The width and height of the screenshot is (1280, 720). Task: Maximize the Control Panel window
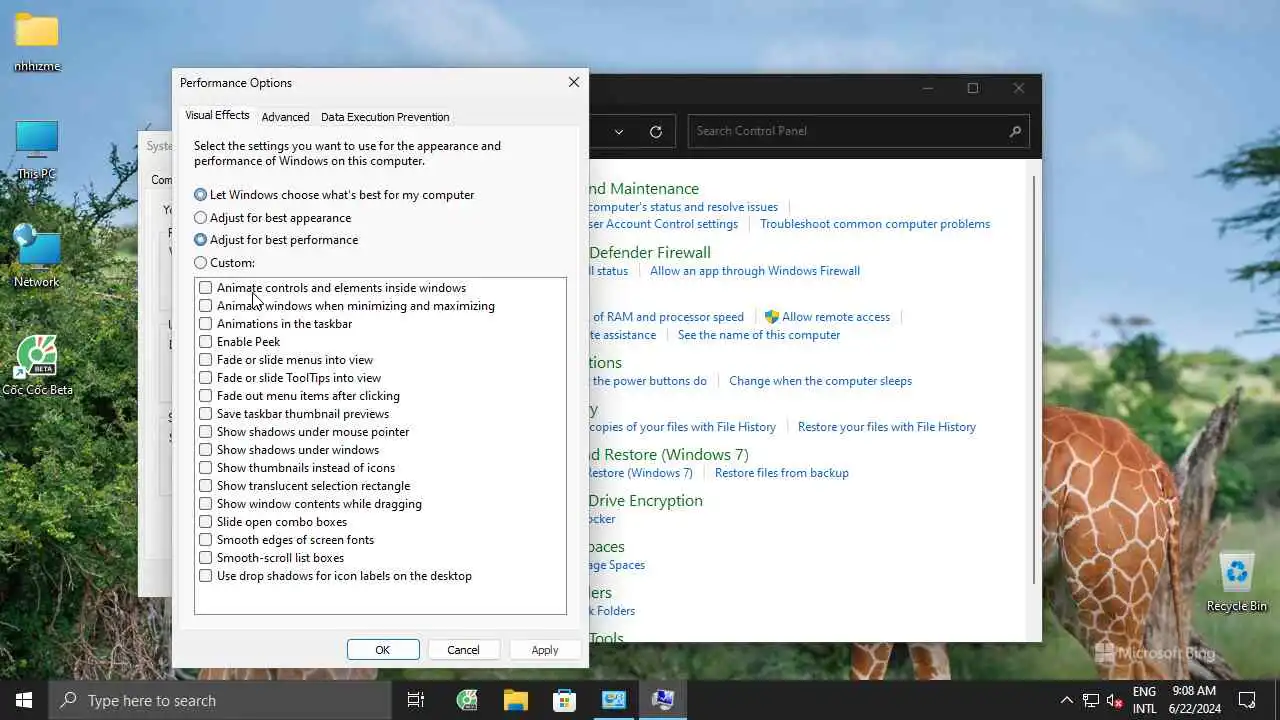(972, 88)
